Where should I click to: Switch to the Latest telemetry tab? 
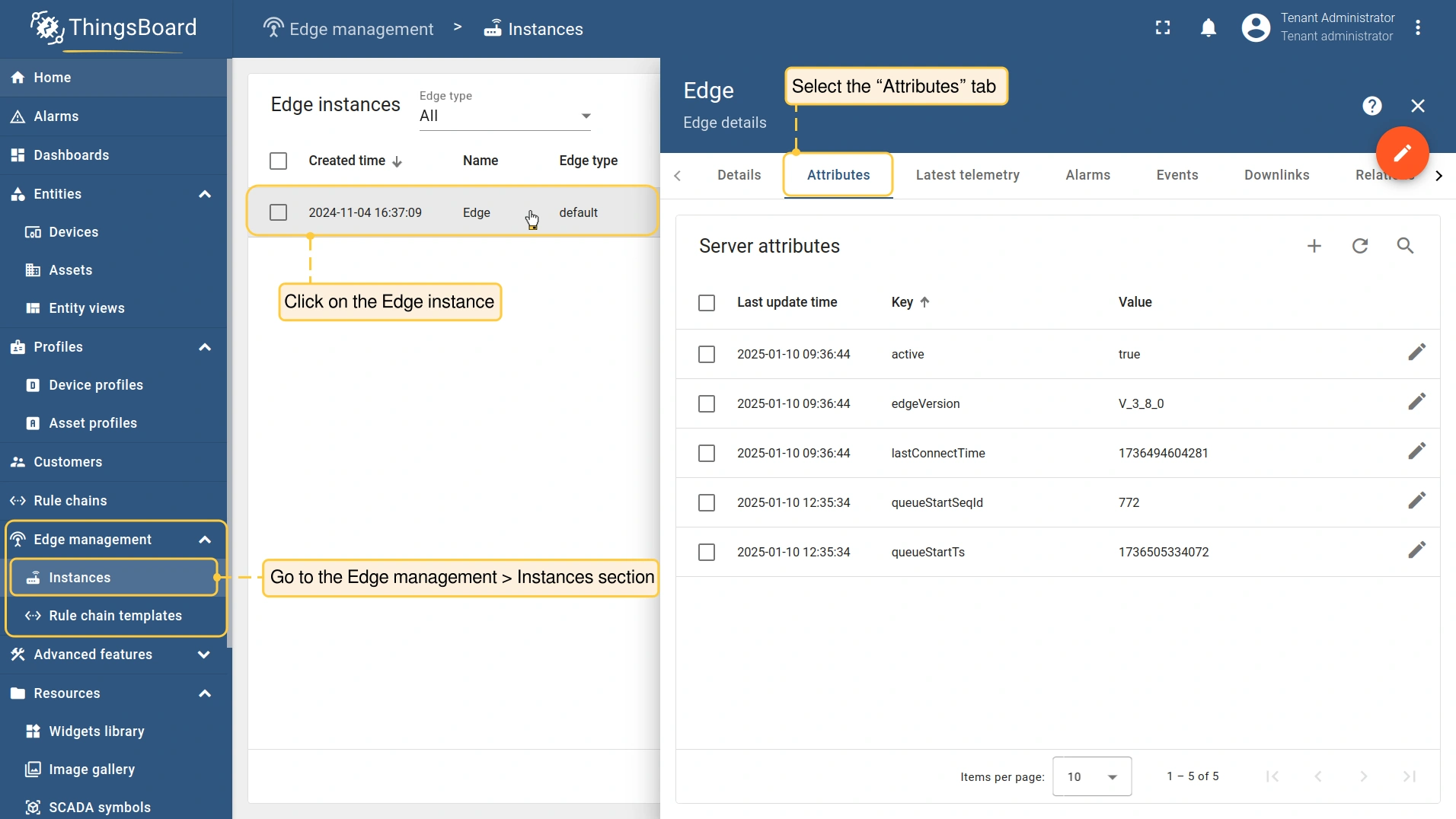coord(967,175)
